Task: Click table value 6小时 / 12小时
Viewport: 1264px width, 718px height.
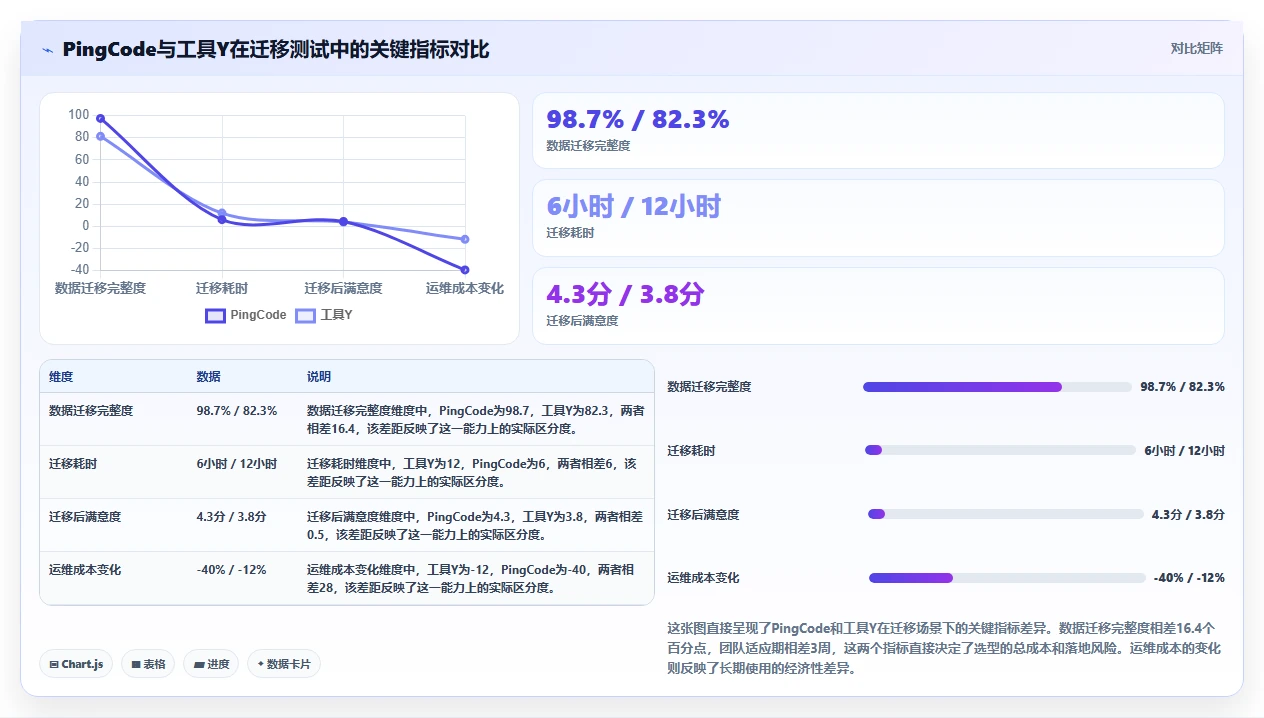Action: click(x=237, y=464)
